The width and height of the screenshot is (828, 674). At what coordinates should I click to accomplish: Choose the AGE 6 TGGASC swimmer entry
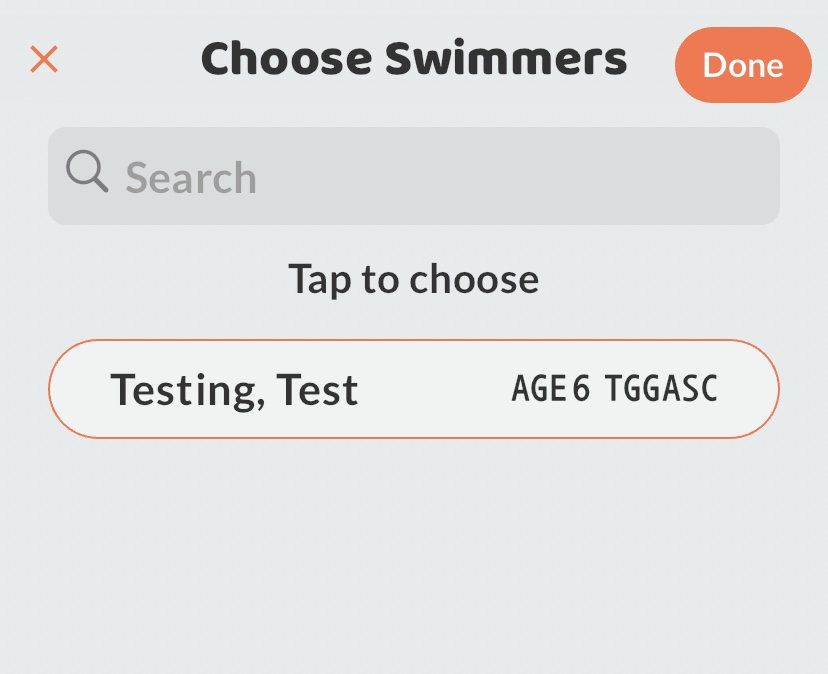(414, 389)
